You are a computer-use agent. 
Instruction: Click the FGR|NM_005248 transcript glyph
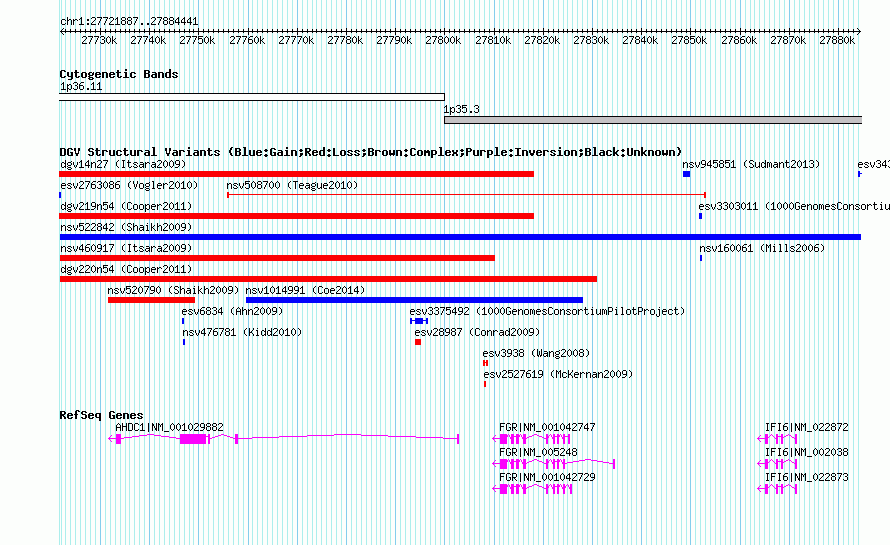pos(553,464)
